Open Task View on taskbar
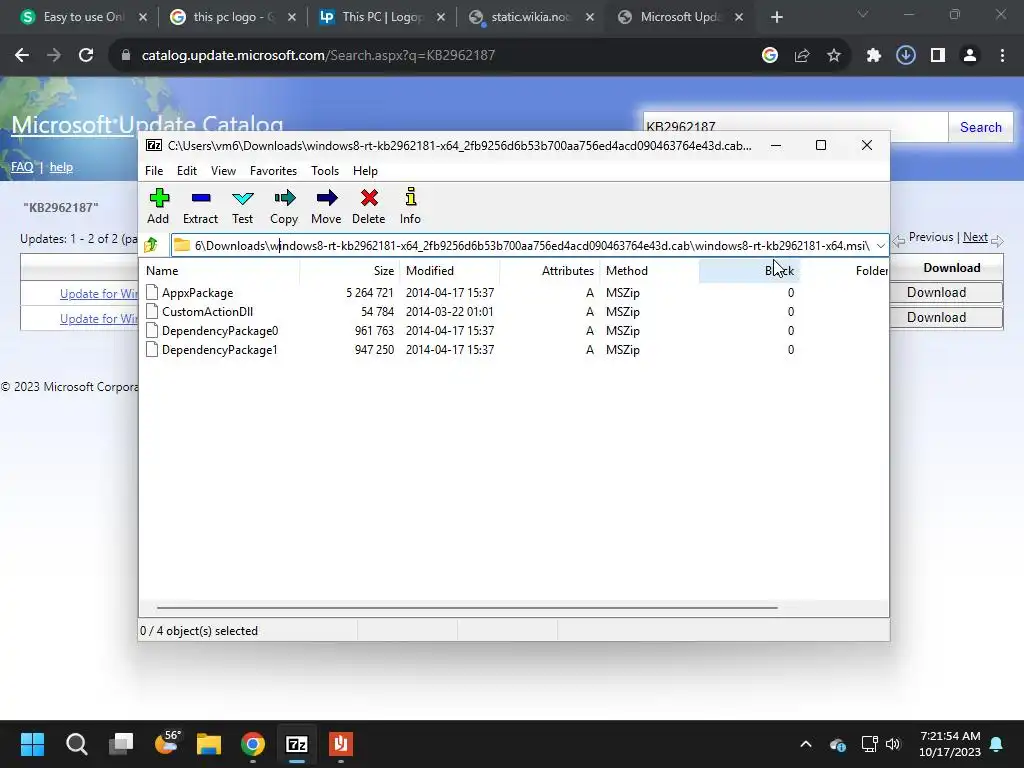This screenshot has width=1024, height=768. [121, 744]
